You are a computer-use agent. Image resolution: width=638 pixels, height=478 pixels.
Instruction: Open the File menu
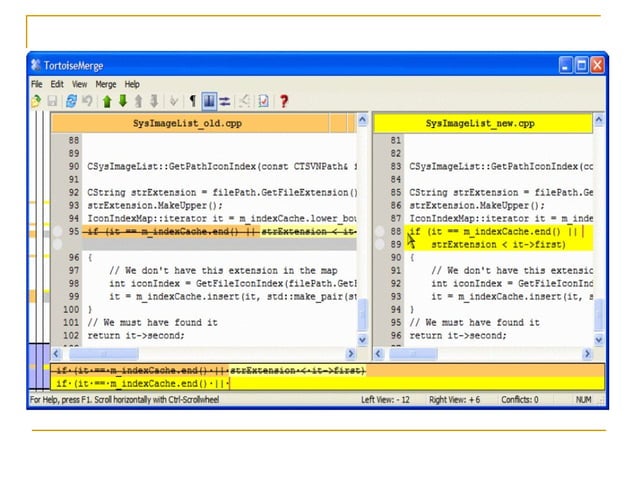(x=36, y=85)
